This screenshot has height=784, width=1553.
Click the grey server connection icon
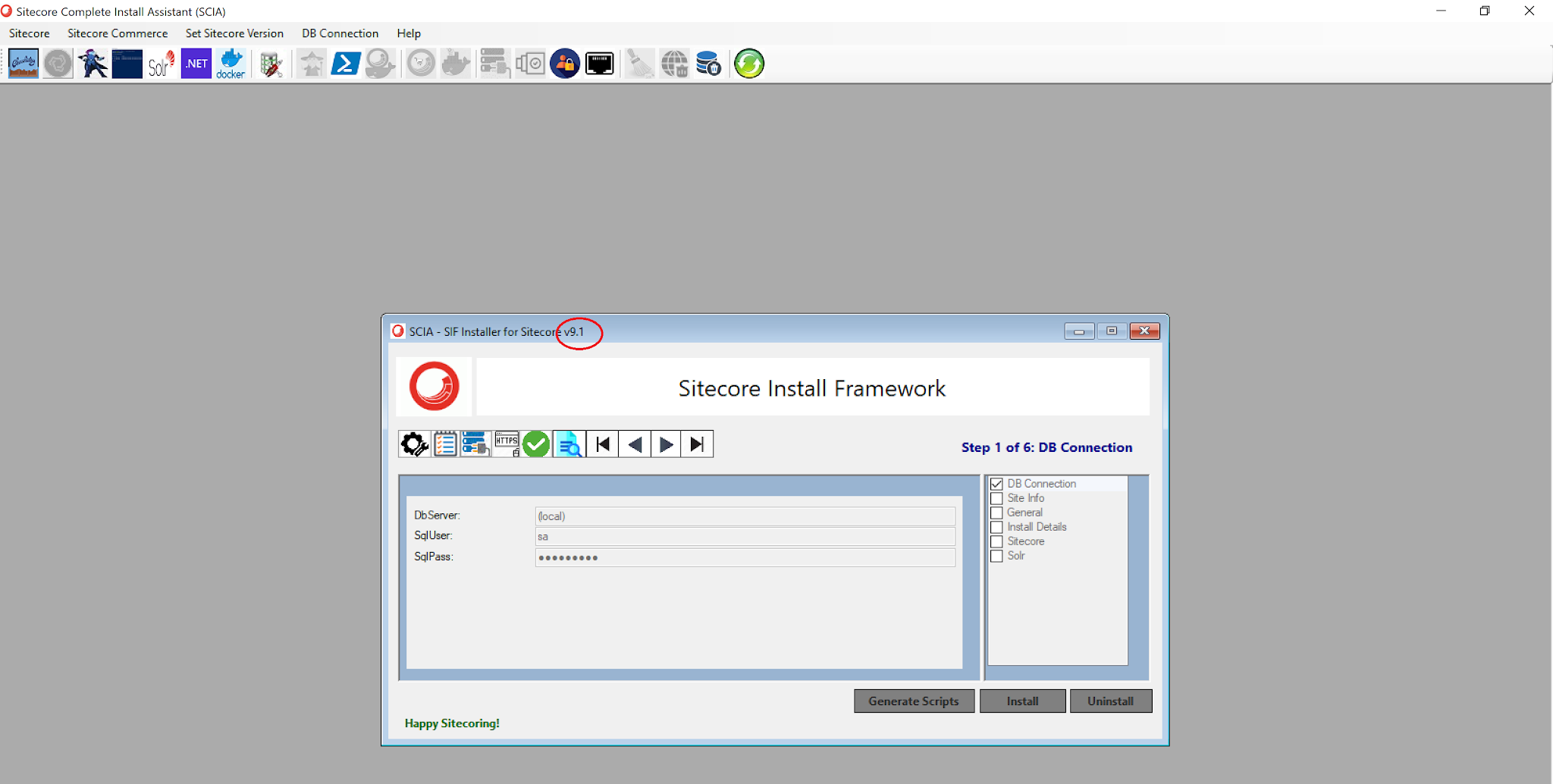pos(494,64)
